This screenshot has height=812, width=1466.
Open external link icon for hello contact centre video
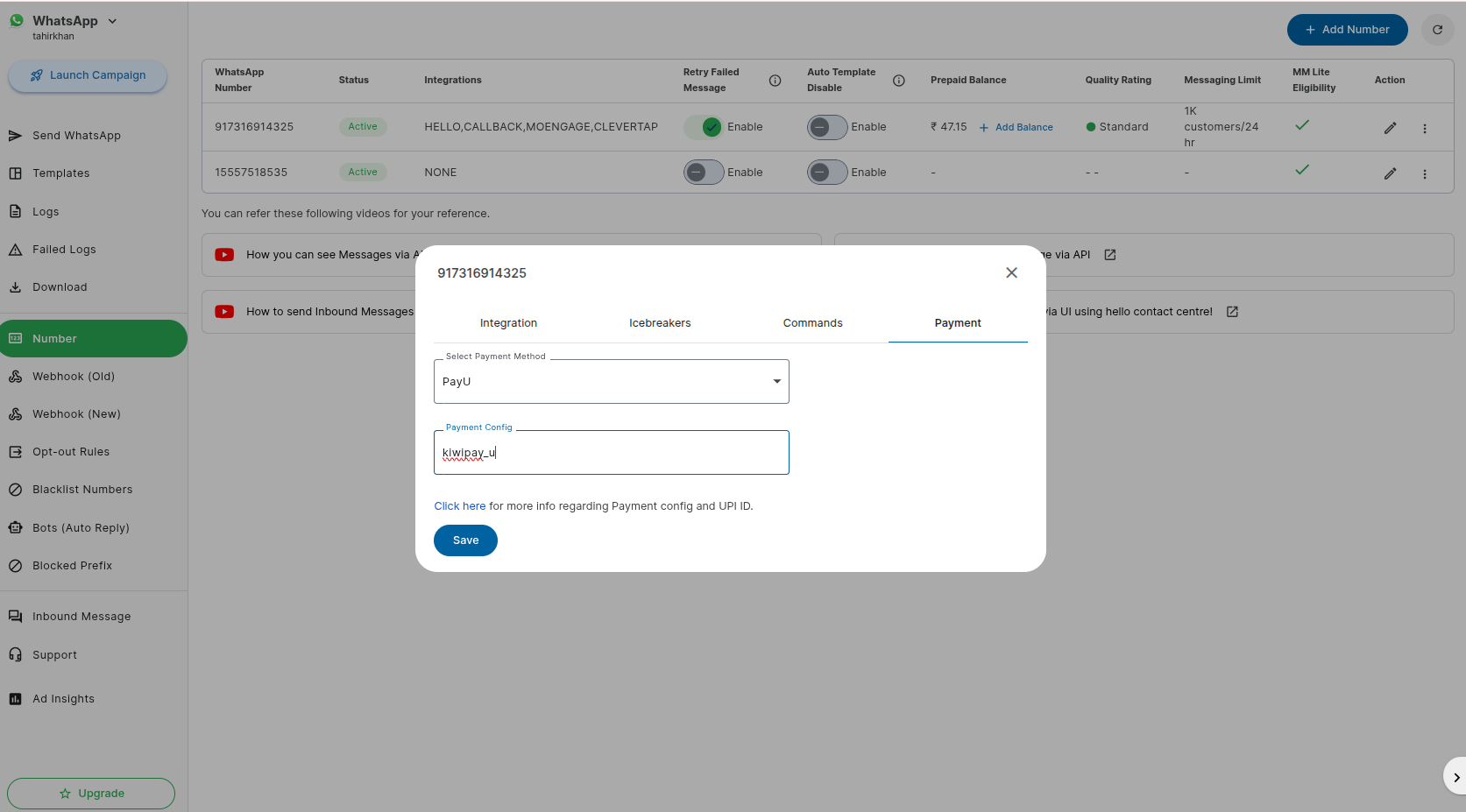coord(1232,312)
